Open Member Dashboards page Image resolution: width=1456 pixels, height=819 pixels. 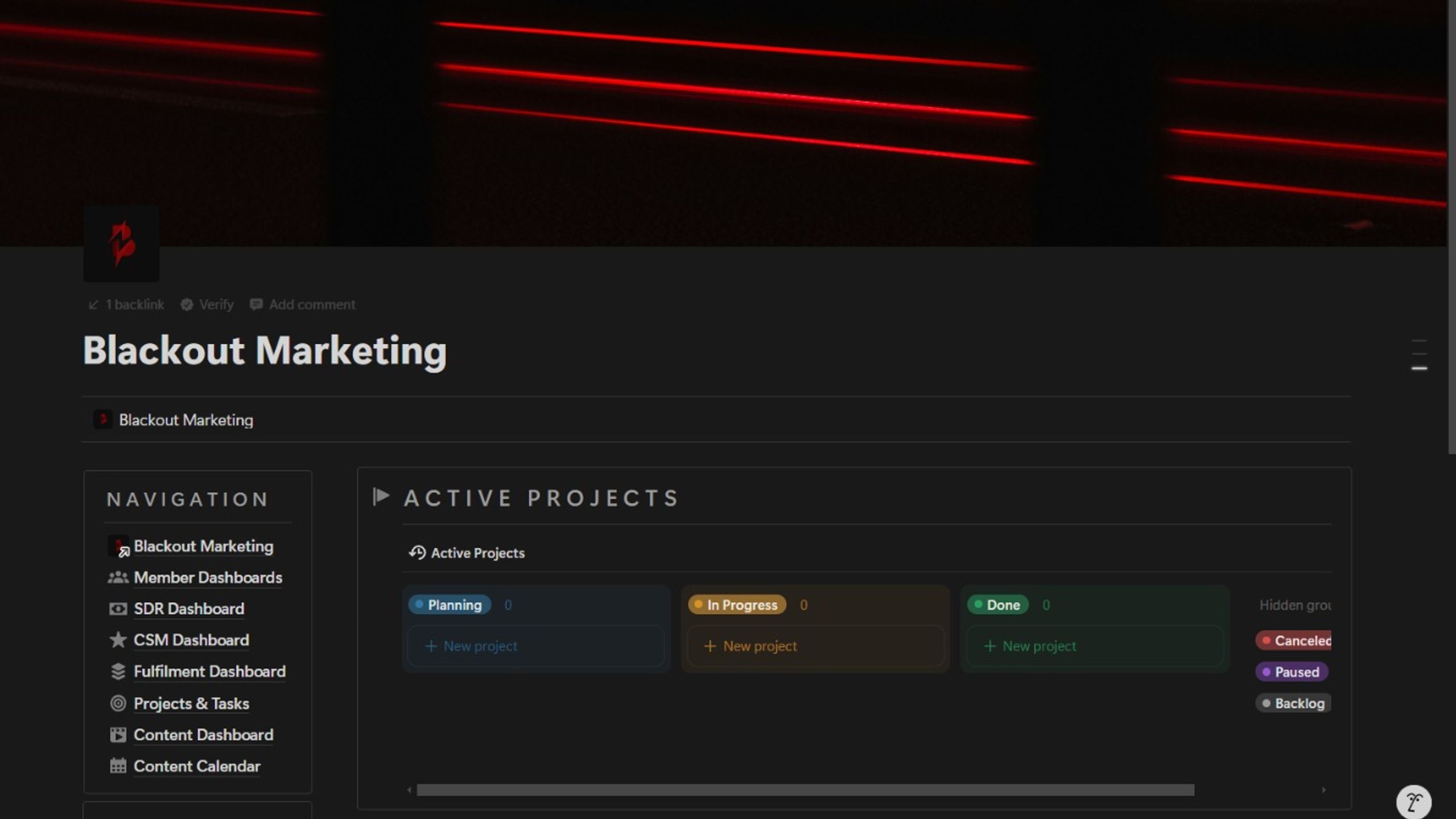click(x=208, y=577)
